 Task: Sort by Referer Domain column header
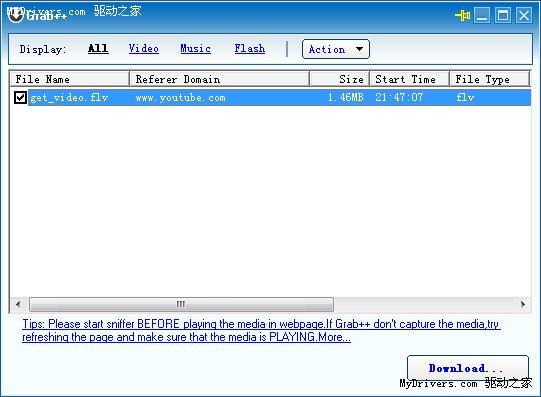coord(219,79)
